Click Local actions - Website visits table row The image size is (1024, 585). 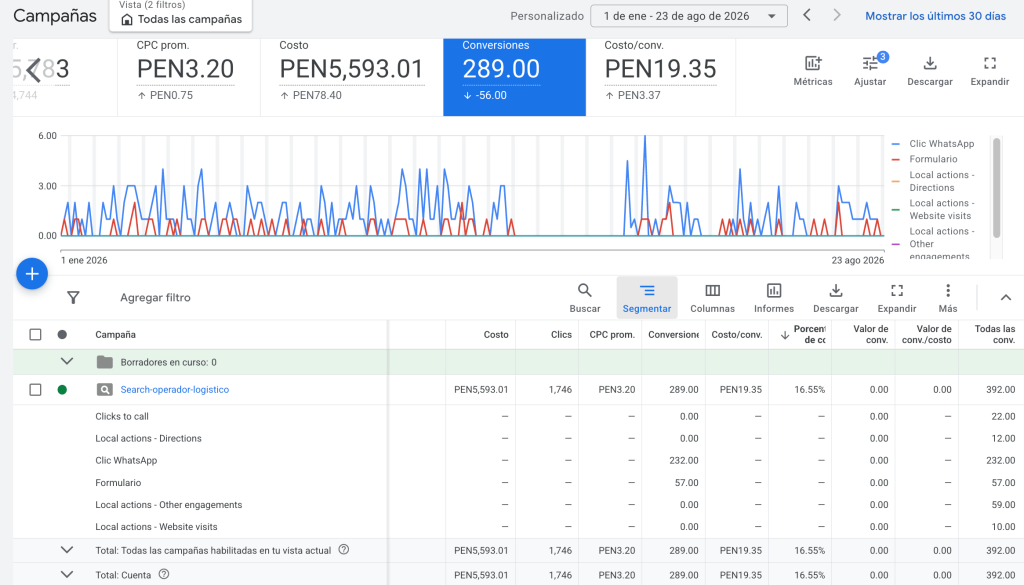pyautogui.click(x=156, y=527)
